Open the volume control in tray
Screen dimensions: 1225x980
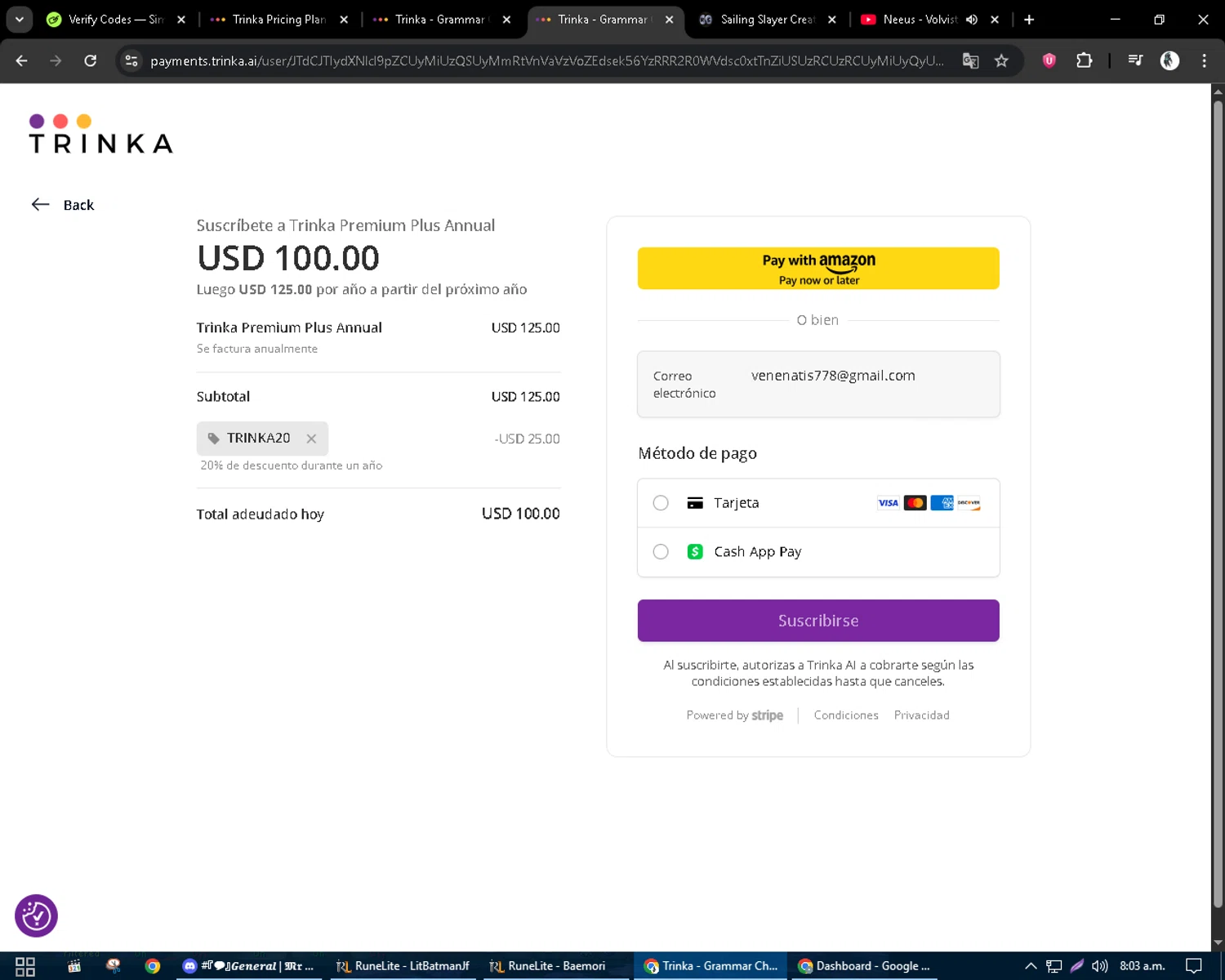click(1100, 966)
